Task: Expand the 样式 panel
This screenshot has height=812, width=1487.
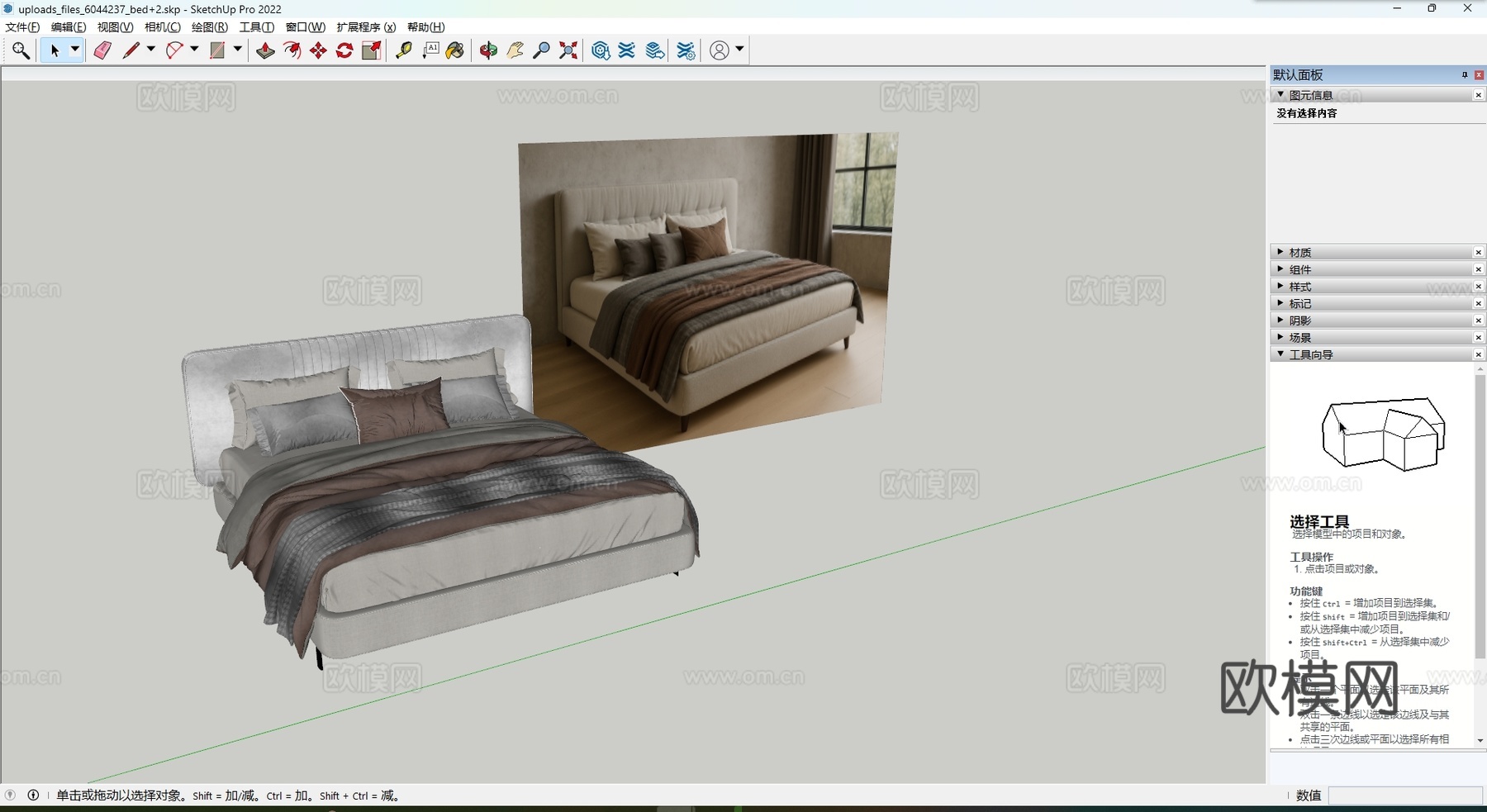Action: coord(1280,286)
